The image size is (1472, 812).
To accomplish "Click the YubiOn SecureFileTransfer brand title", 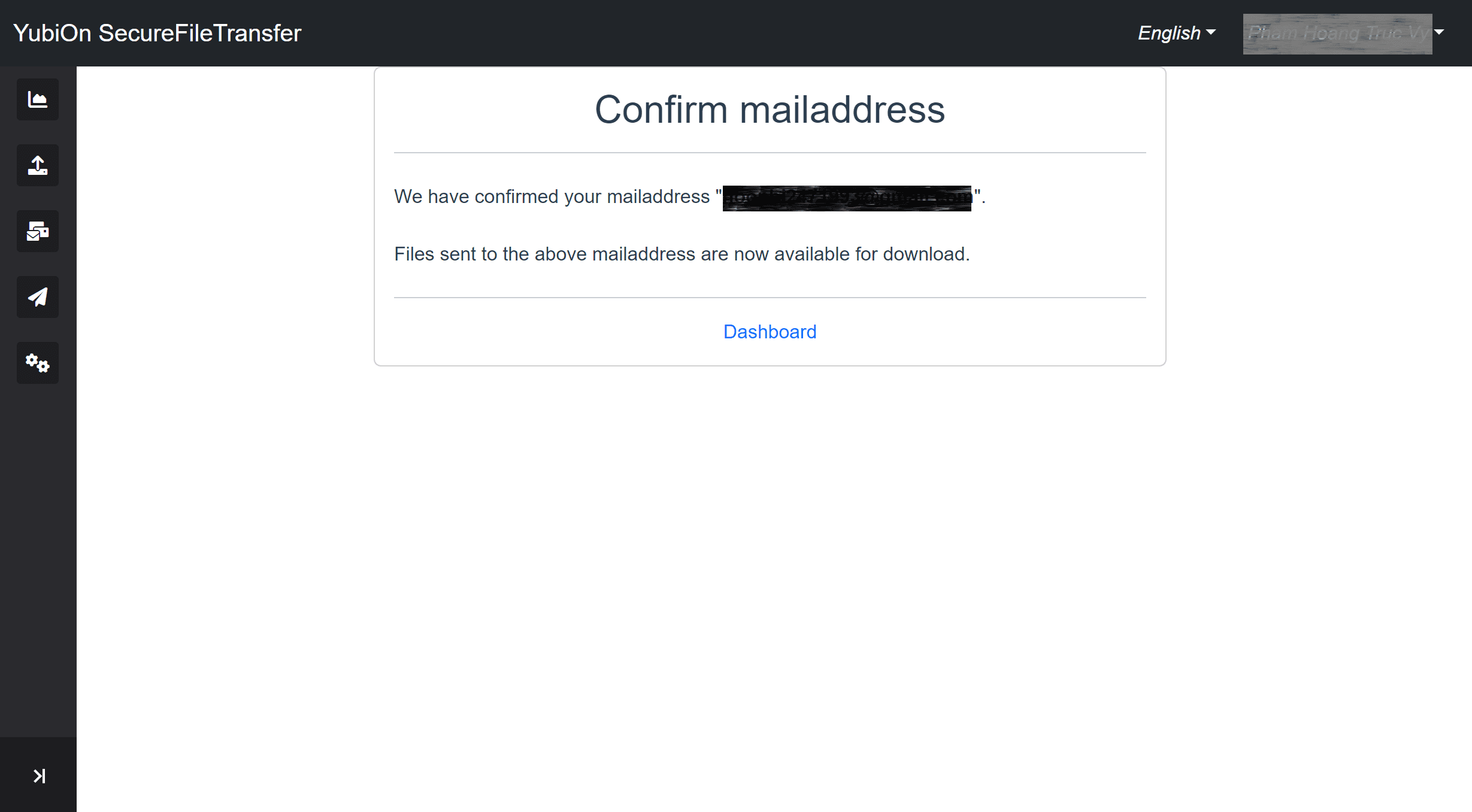I will click(x=158, y=33).
